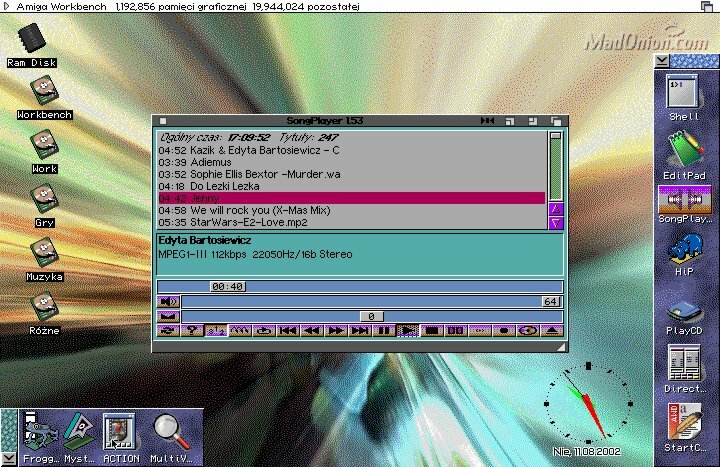
Task: Click the balance slider showing 0
Action: (372, 316)
